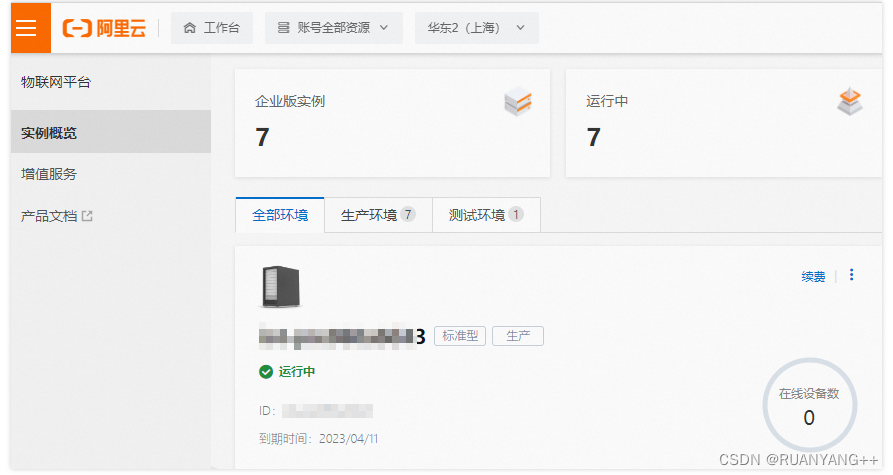The height and width of the screenshot is (475, 893).
Task: Click the resource stack icon beside 账号全部资源
Action: [x=283, y=28]
